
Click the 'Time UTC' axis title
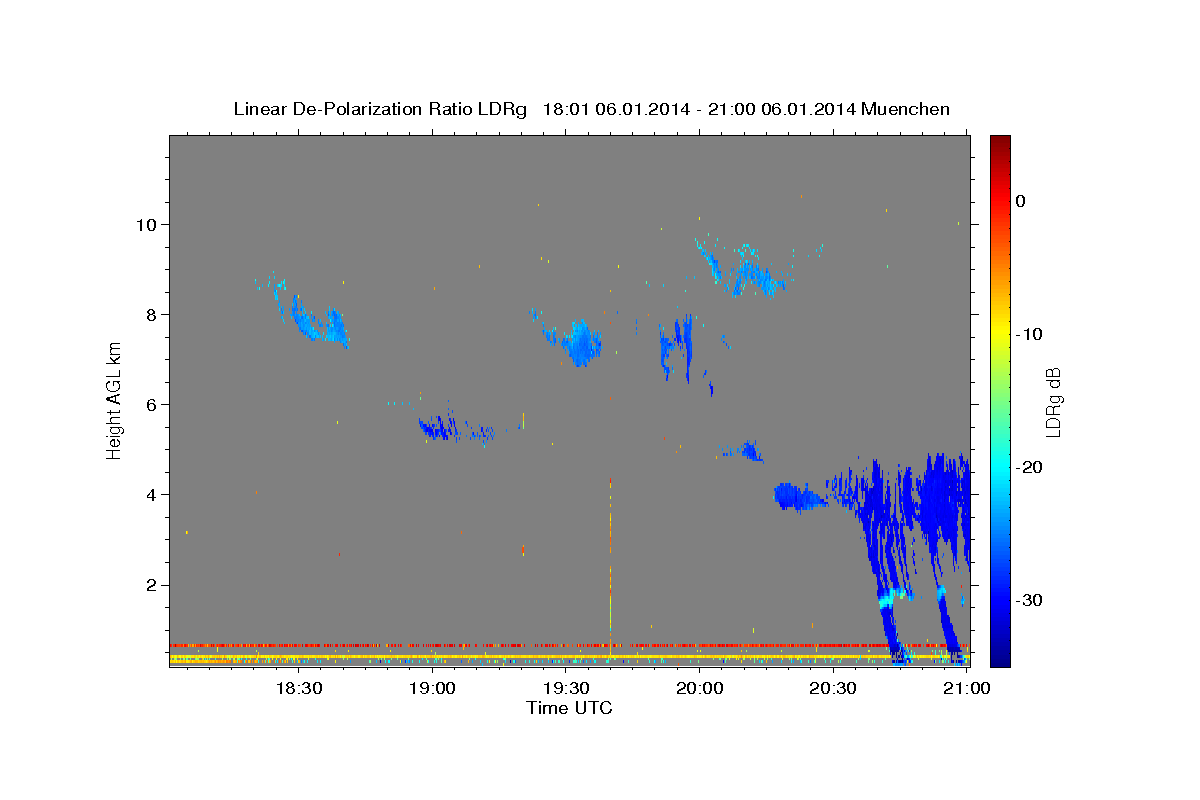pyautogui.click(x=569, y=708)
